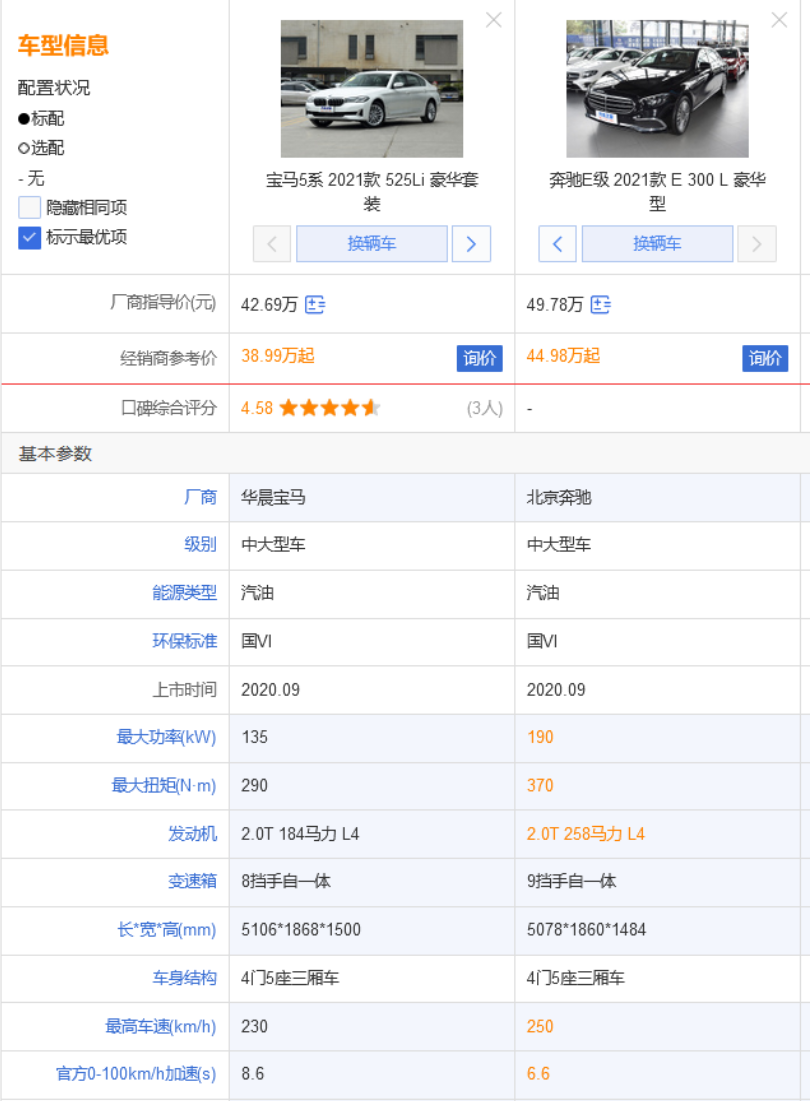810x1101 pixels.
Task: Click the 4.58 rating score
Action: [257, 408]
